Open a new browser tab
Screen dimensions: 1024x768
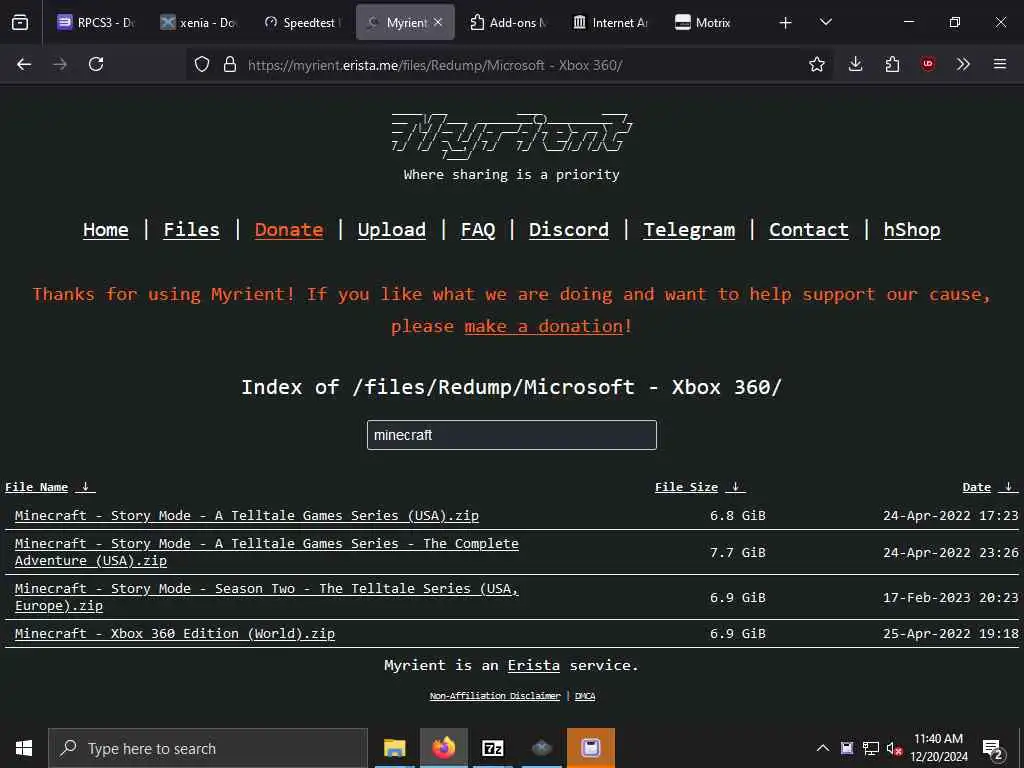[x=786, y=23]
